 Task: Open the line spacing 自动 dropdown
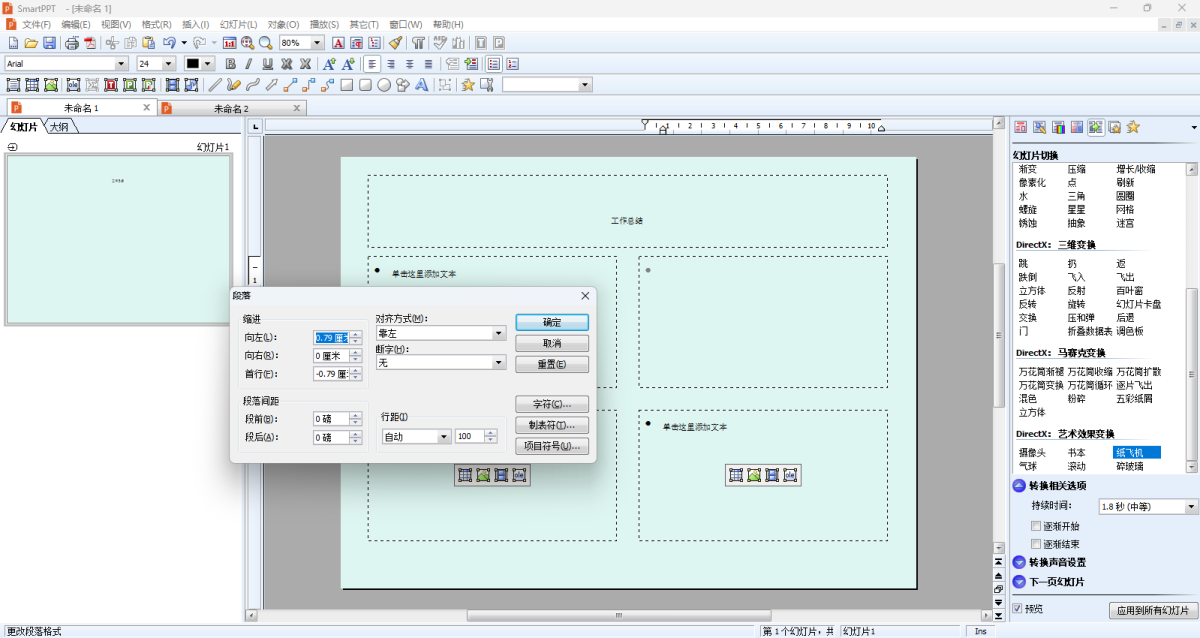(415, 436)
